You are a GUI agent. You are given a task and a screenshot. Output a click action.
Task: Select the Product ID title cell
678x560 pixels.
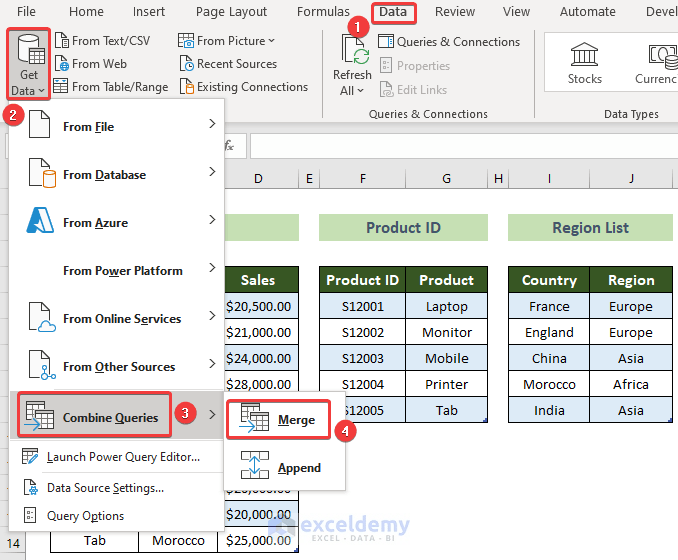pos(403,227)
